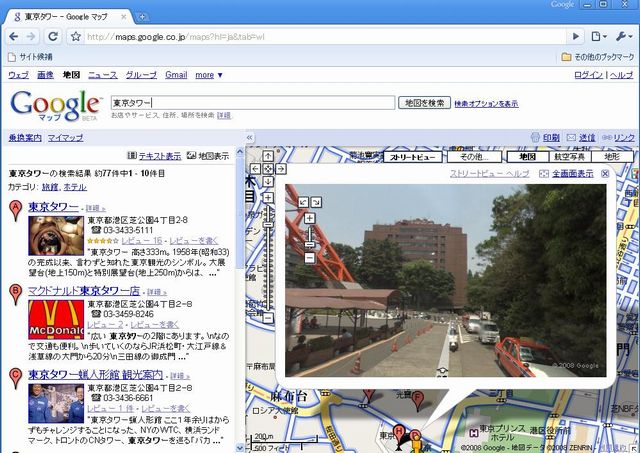Viewport: 640px width, 453px height.
Task: Rotate Street View right with arrow
Action: click(316, 202)
